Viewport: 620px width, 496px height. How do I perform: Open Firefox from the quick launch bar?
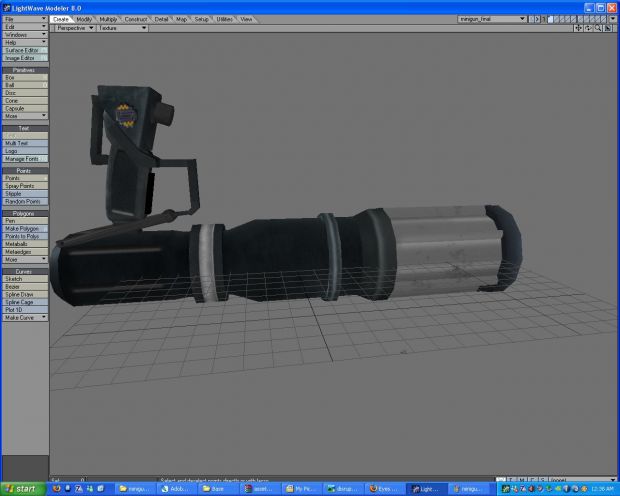point(57,489)
